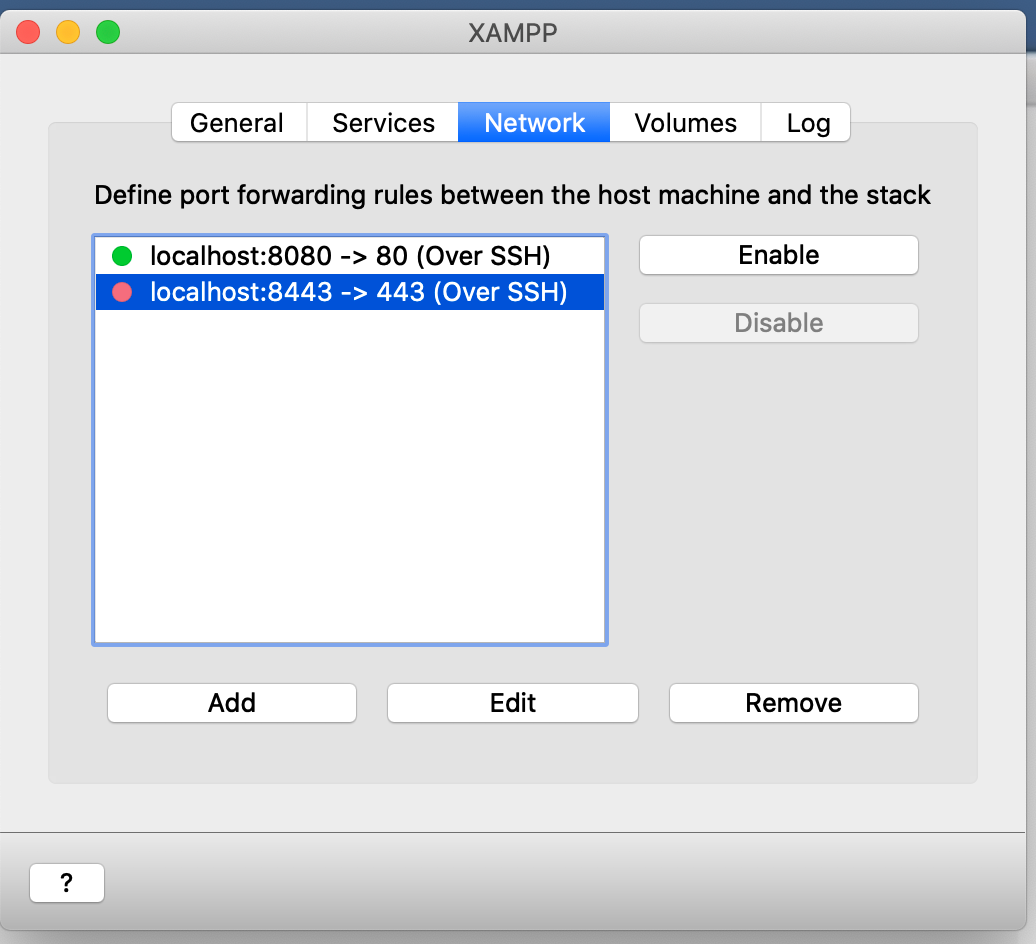Click the port forwarding description text
1036x944 pixels.
[512, 196]
